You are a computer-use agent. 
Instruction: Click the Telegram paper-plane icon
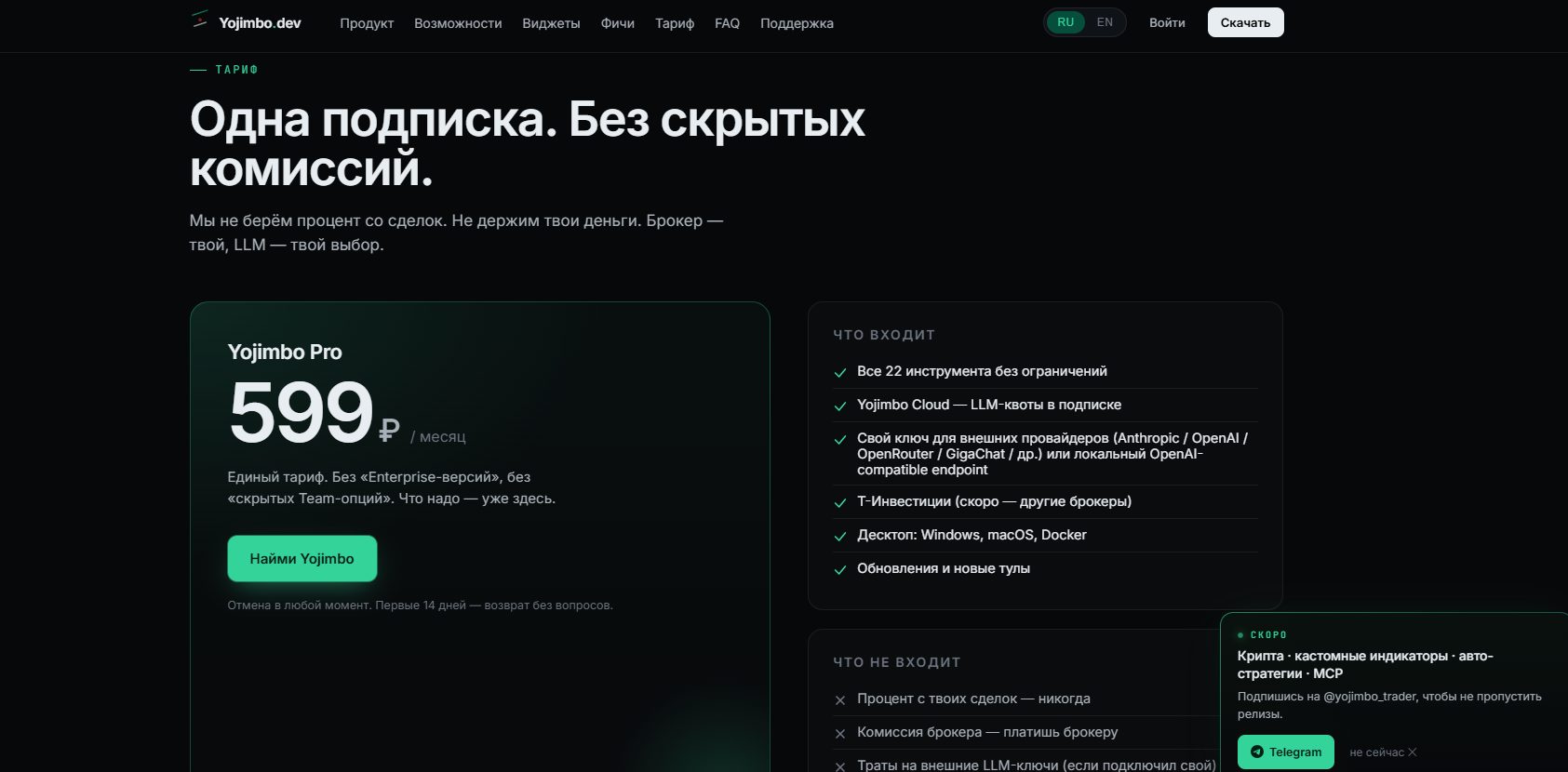click(x=1257, y=752)
